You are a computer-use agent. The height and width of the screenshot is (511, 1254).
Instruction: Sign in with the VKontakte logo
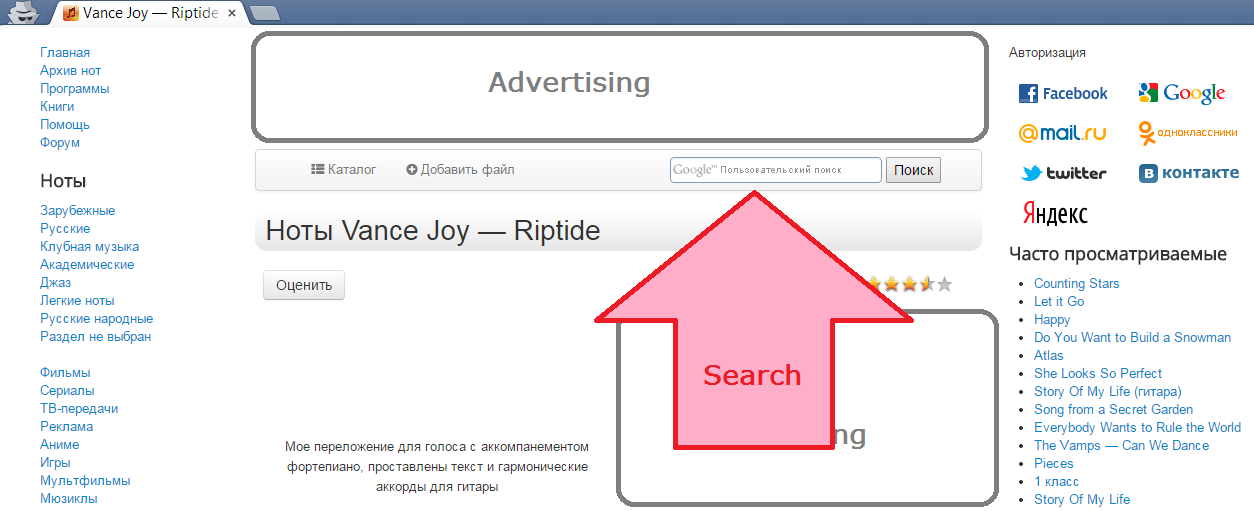[1188, 173]
